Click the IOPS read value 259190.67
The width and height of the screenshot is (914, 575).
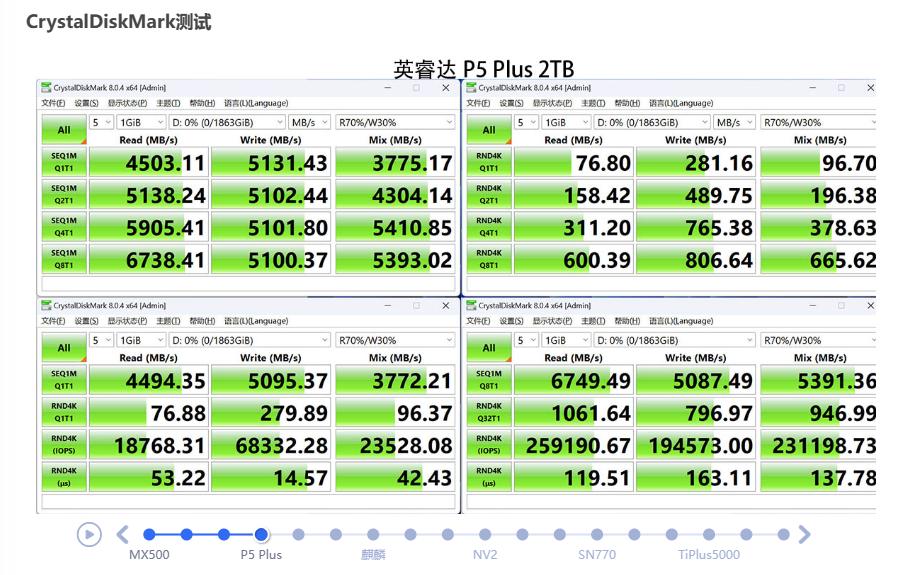click(x=578, y=446)
